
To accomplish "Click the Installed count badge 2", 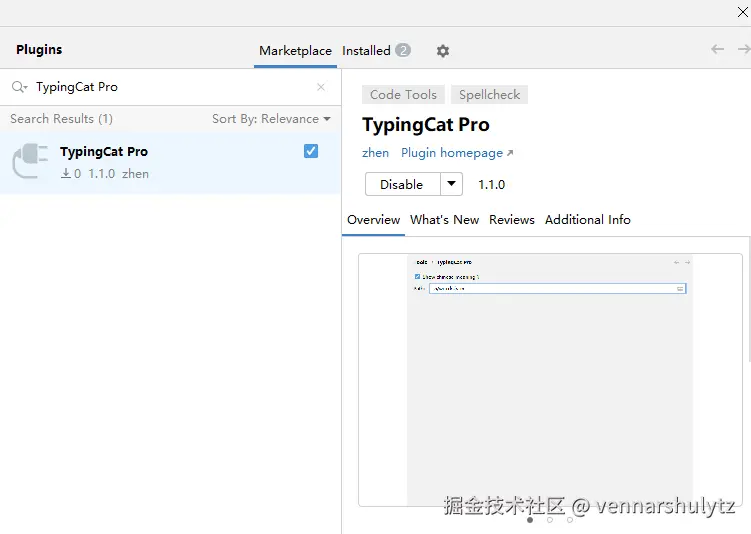I will pos(403,50).
